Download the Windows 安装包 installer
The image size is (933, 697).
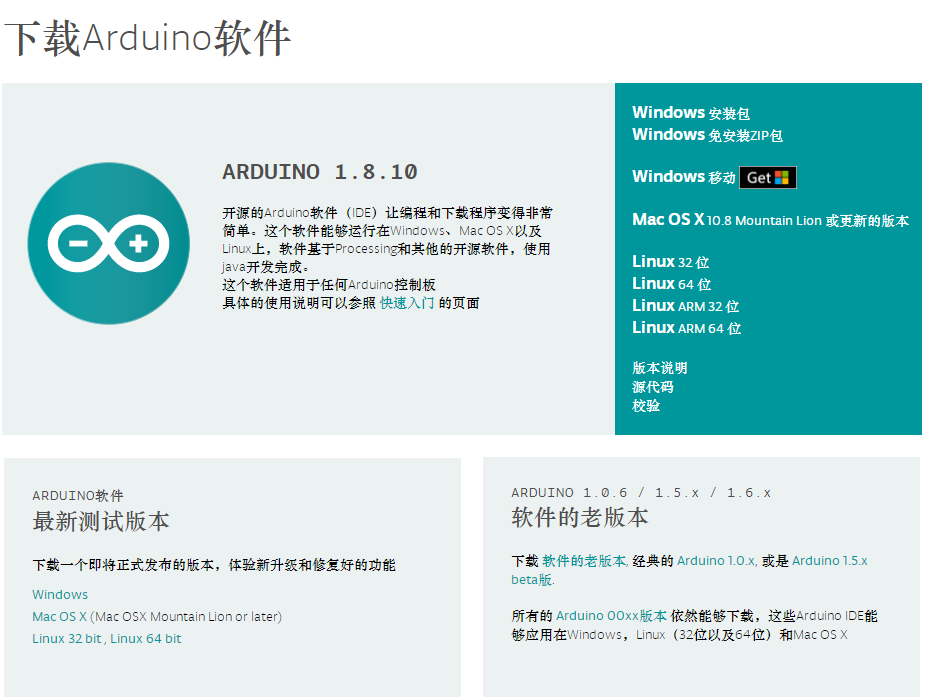click(690, 112)
